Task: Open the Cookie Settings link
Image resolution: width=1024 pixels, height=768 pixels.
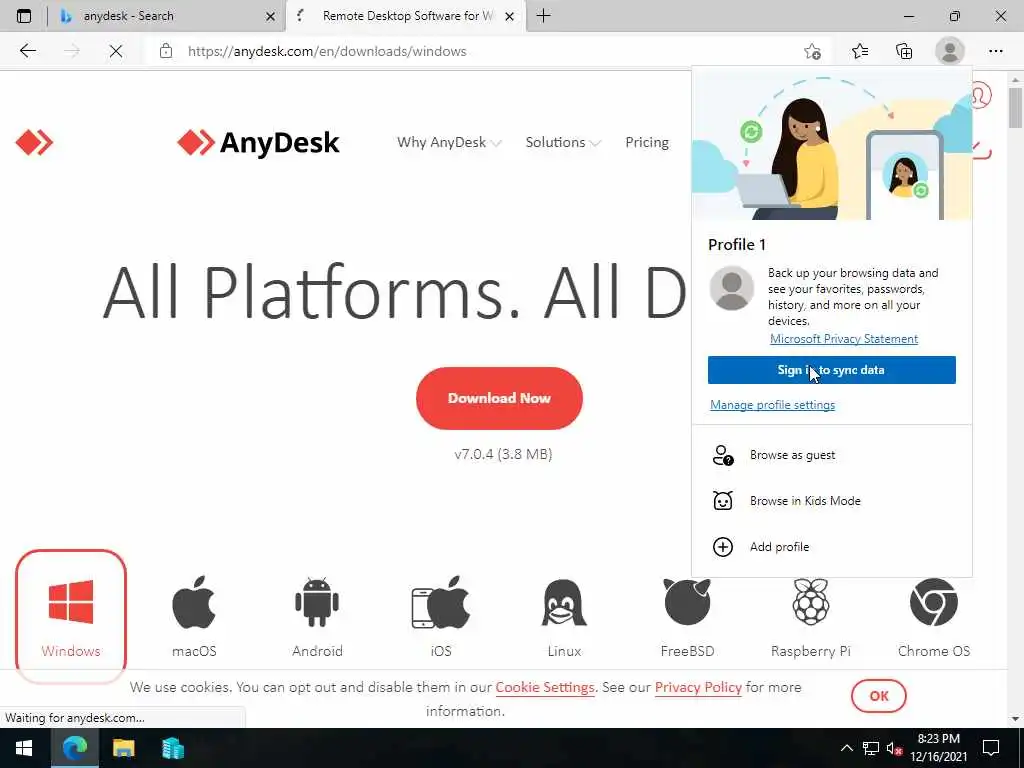Action: tap(545, 687)
